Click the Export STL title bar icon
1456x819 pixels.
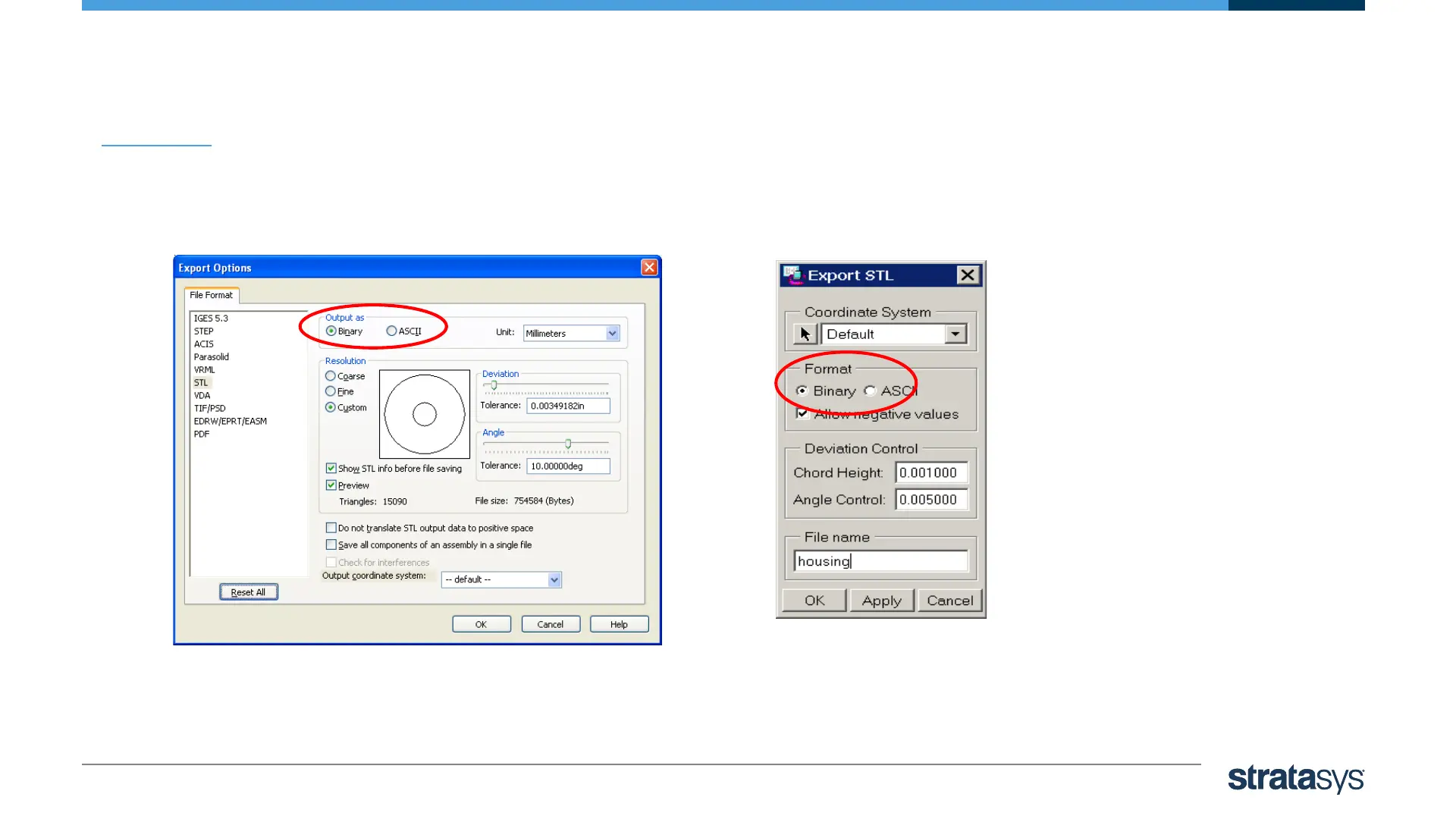792,275
